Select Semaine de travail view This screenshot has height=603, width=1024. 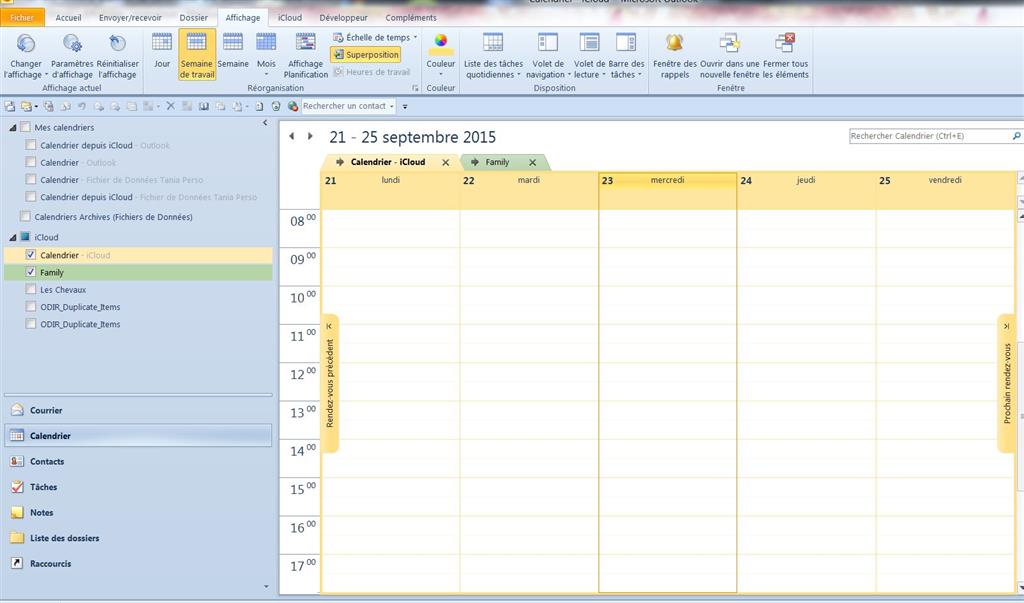click(197, 55)
